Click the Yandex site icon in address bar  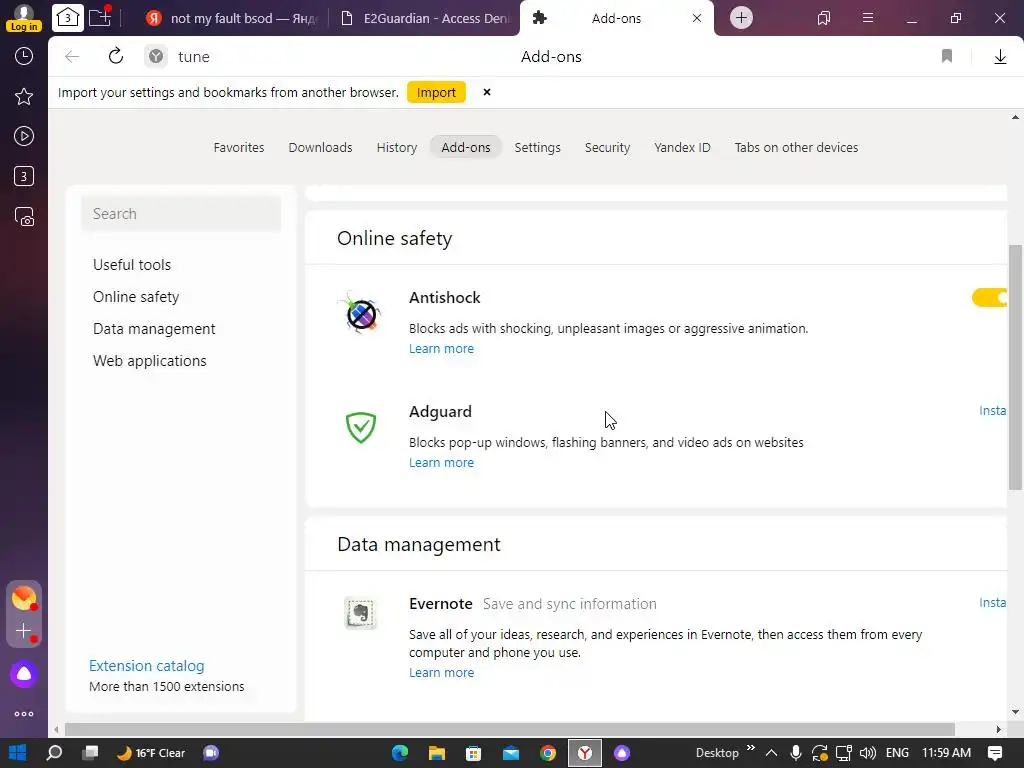[155, 57]
